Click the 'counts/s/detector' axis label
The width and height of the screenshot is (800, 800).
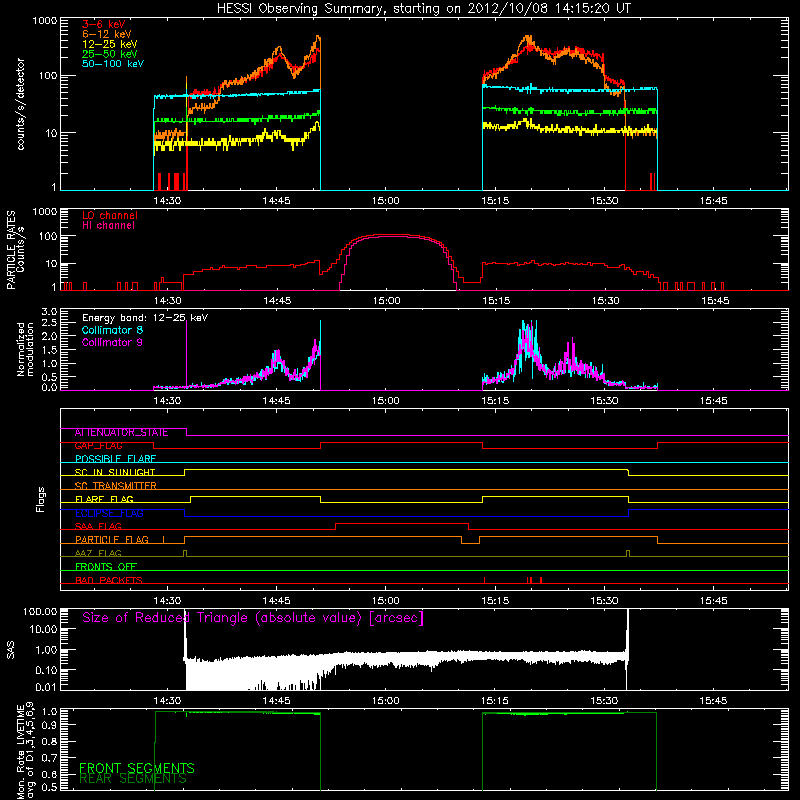click(x=20, y=104)
